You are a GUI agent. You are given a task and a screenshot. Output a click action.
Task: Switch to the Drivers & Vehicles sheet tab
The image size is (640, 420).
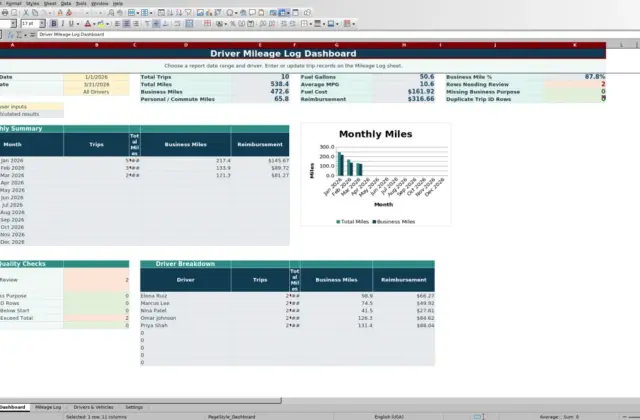pos(93,407)
